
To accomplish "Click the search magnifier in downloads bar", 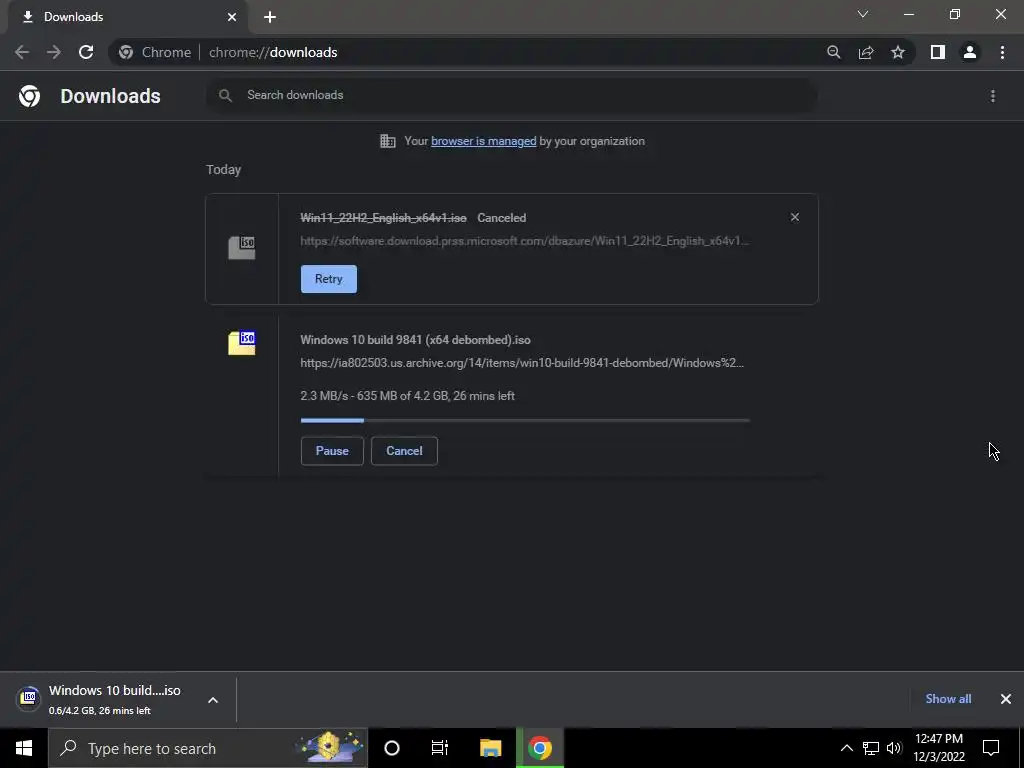I will pos(225,95).
